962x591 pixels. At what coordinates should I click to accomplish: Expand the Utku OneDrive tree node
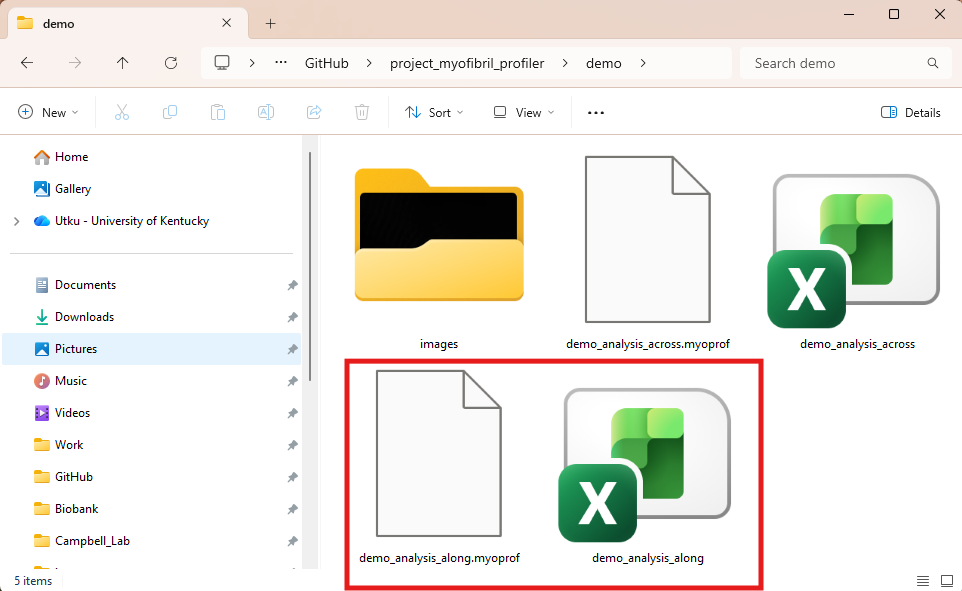tap(17, 221)
